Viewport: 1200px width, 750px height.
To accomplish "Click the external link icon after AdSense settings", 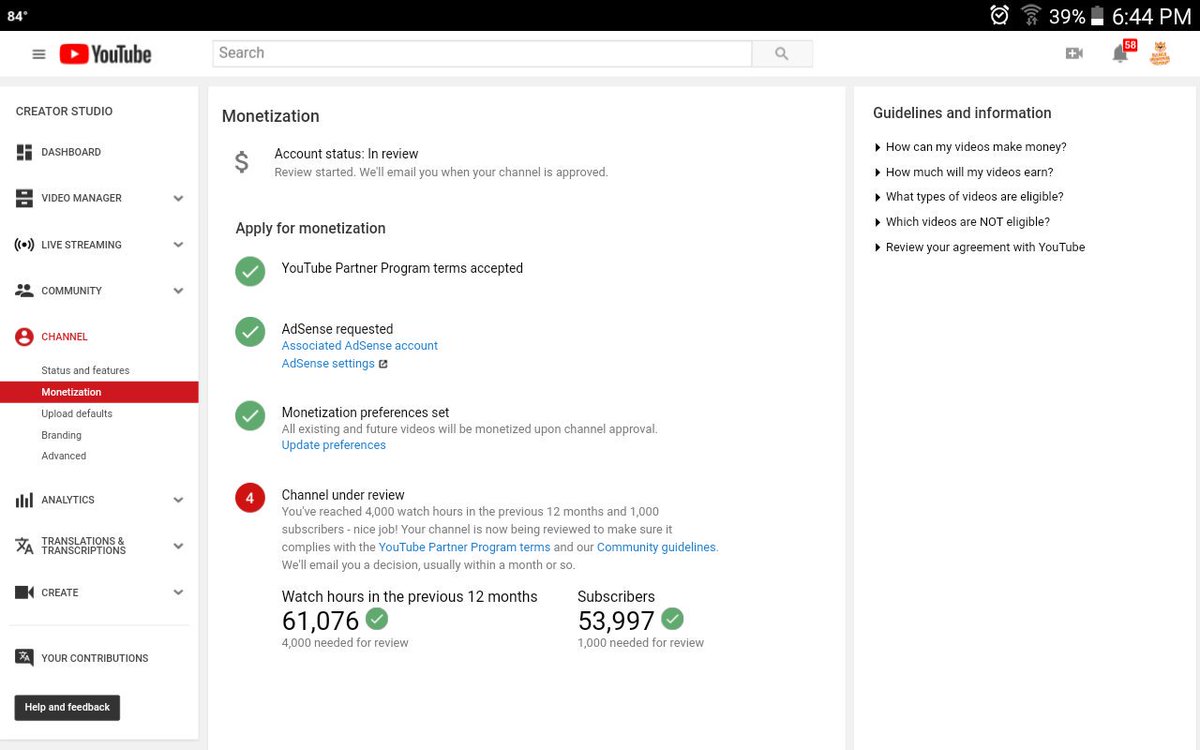I will click(383, 364).
